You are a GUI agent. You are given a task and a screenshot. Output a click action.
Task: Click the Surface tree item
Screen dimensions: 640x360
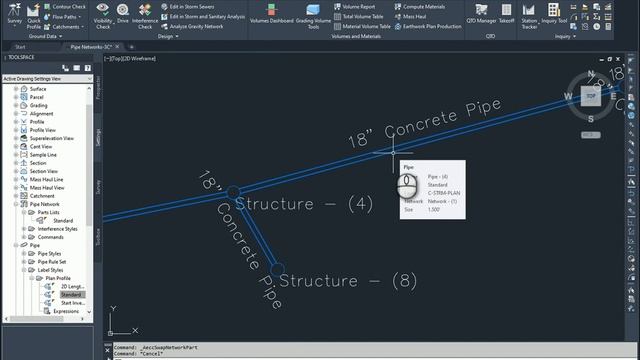[x=38, y=89]
